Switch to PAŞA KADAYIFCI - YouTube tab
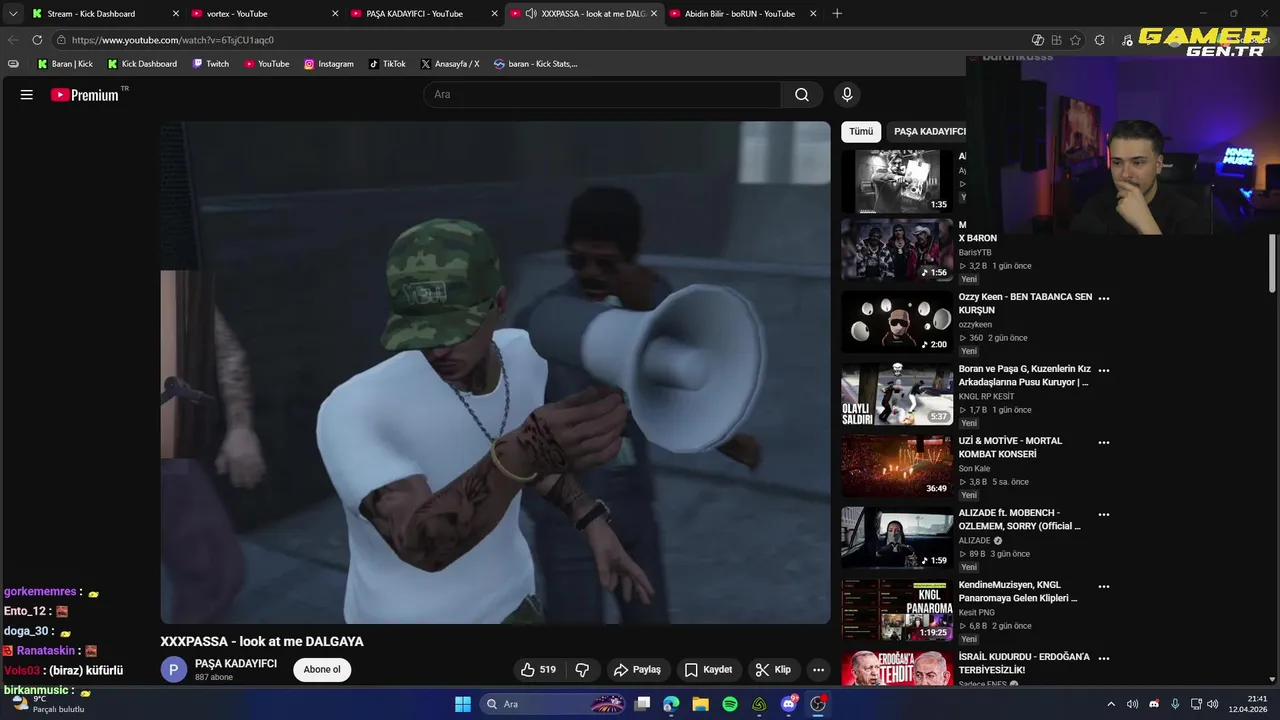This screenshot has width=1280, height=720. (424, 14)
